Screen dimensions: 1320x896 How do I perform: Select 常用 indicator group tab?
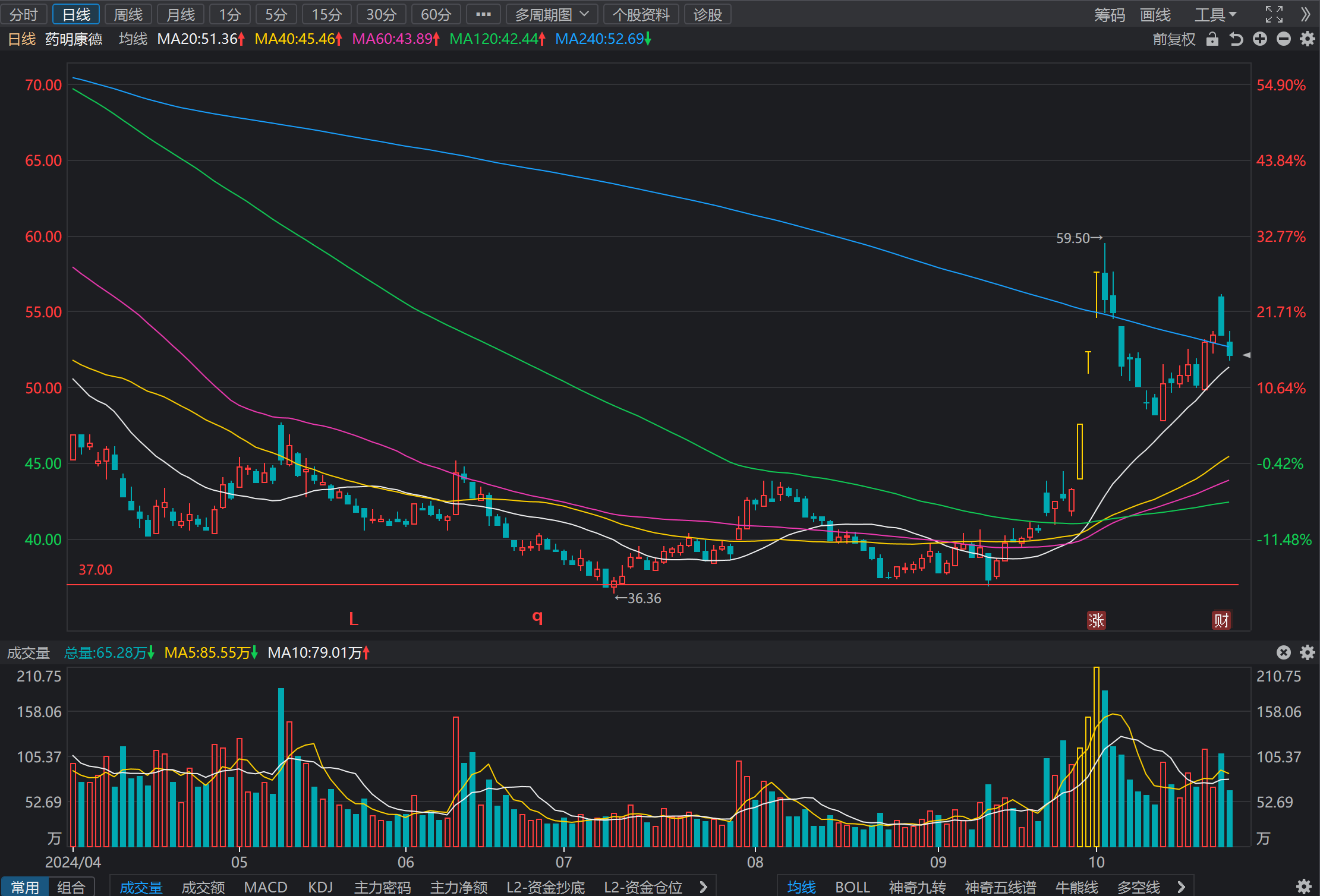tap(25, 887)
